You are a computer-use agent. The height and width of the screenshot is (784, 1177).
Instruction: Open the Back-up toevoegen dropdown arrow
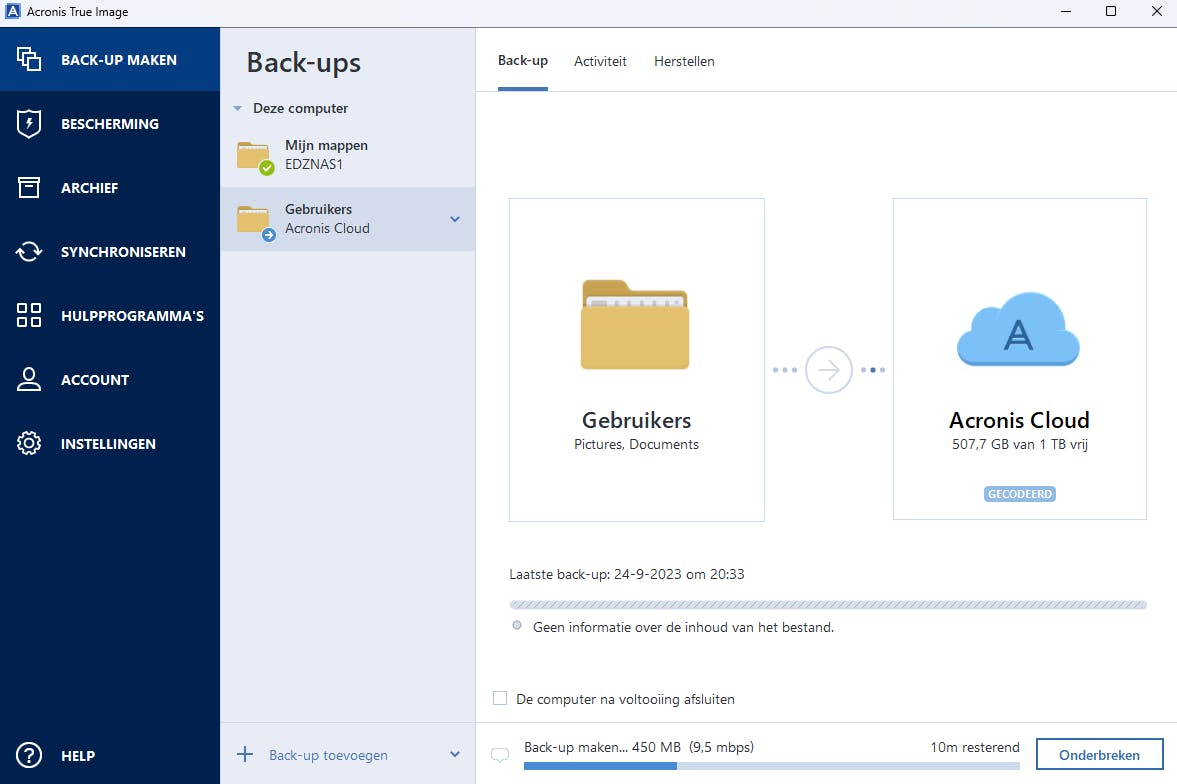point(455,754)
